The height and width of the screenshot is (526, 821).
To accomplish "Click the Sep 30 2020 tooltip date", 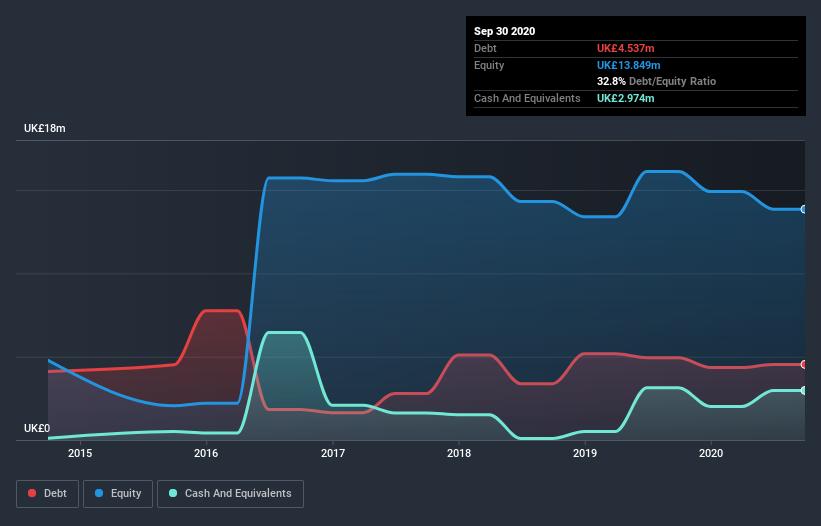I will coord(505,31).
